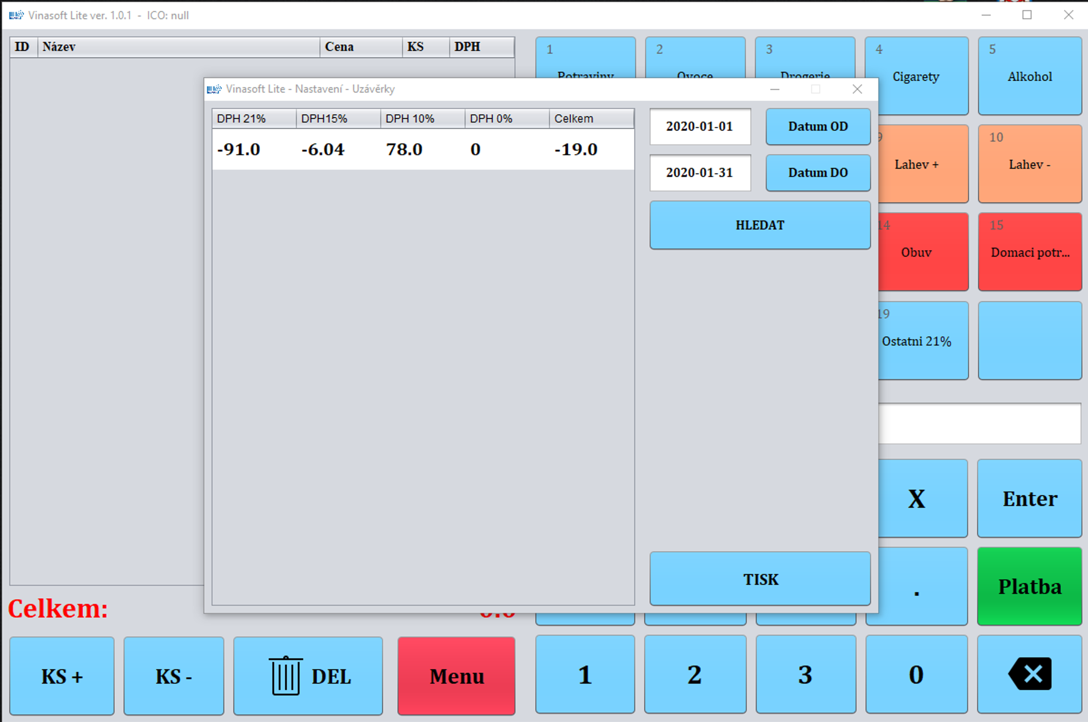Click the 2020-01-01 start date field

[700, 126]
